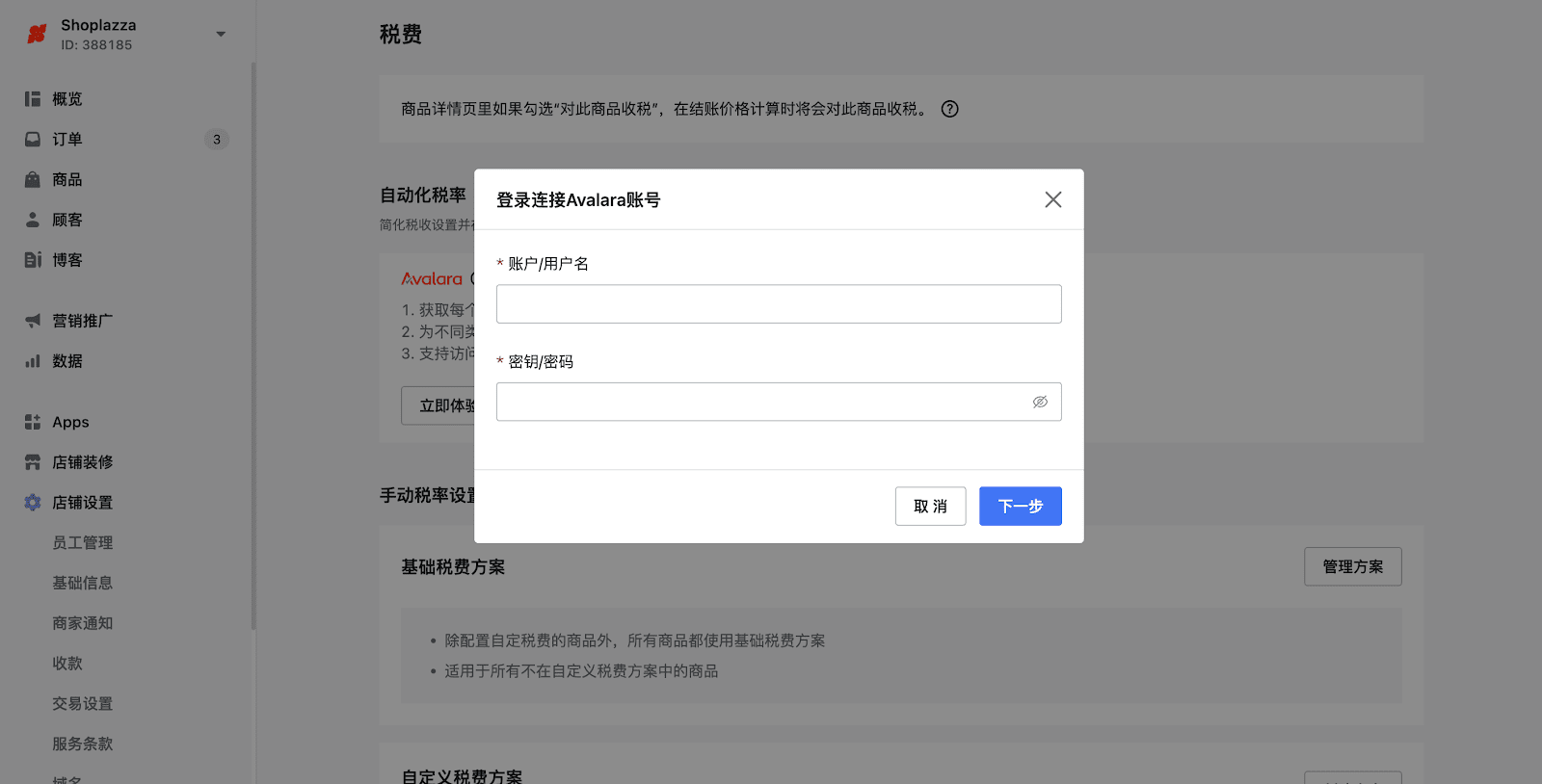Image resolution: width=1542 pixels, height=784 pixels.
Task: Click the 登录连接Avalara账号 dialog title
Action: [x=578, y=200]
